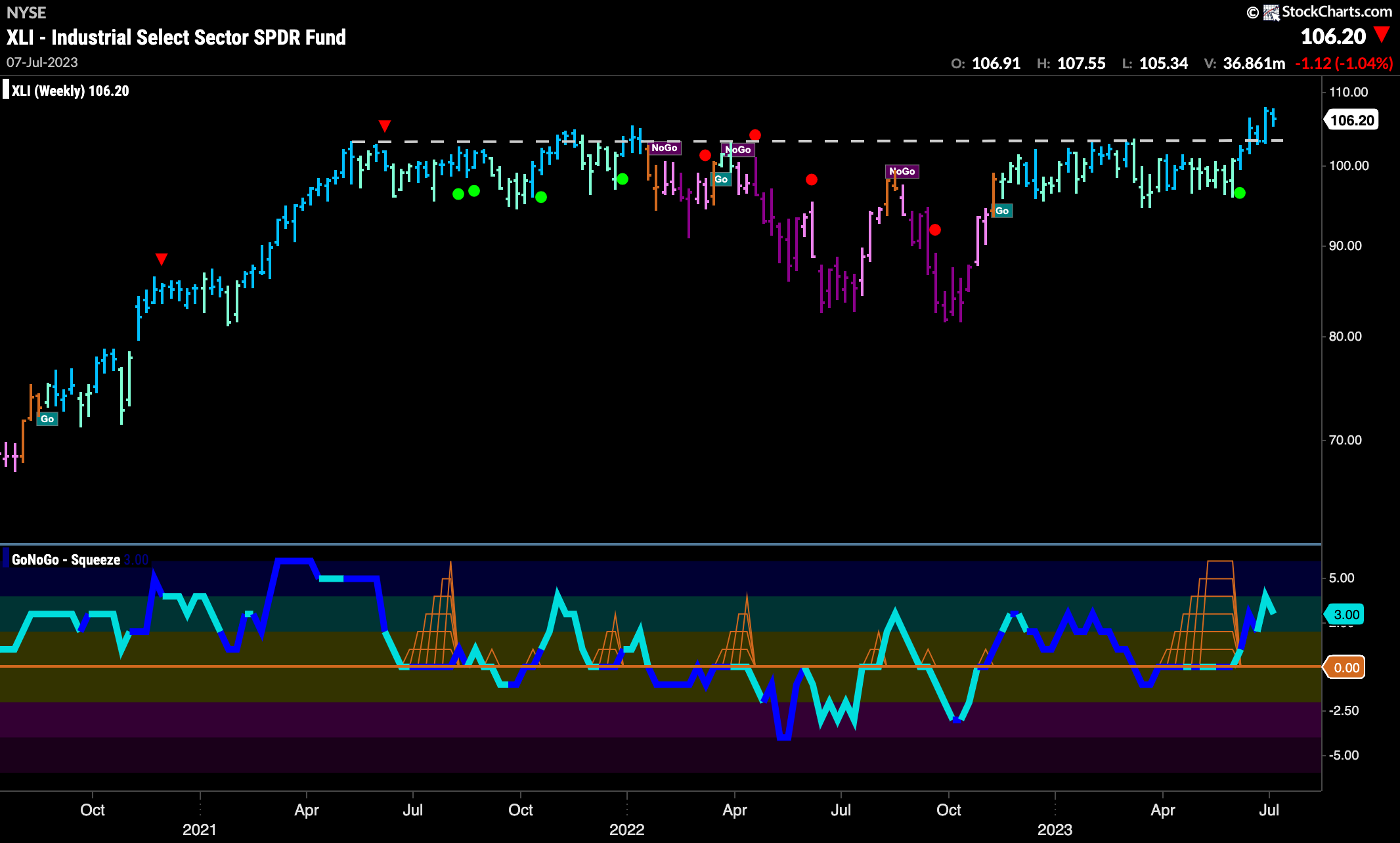
Task: Click the -5.00 oscillator axis label
Action: 1344,755
